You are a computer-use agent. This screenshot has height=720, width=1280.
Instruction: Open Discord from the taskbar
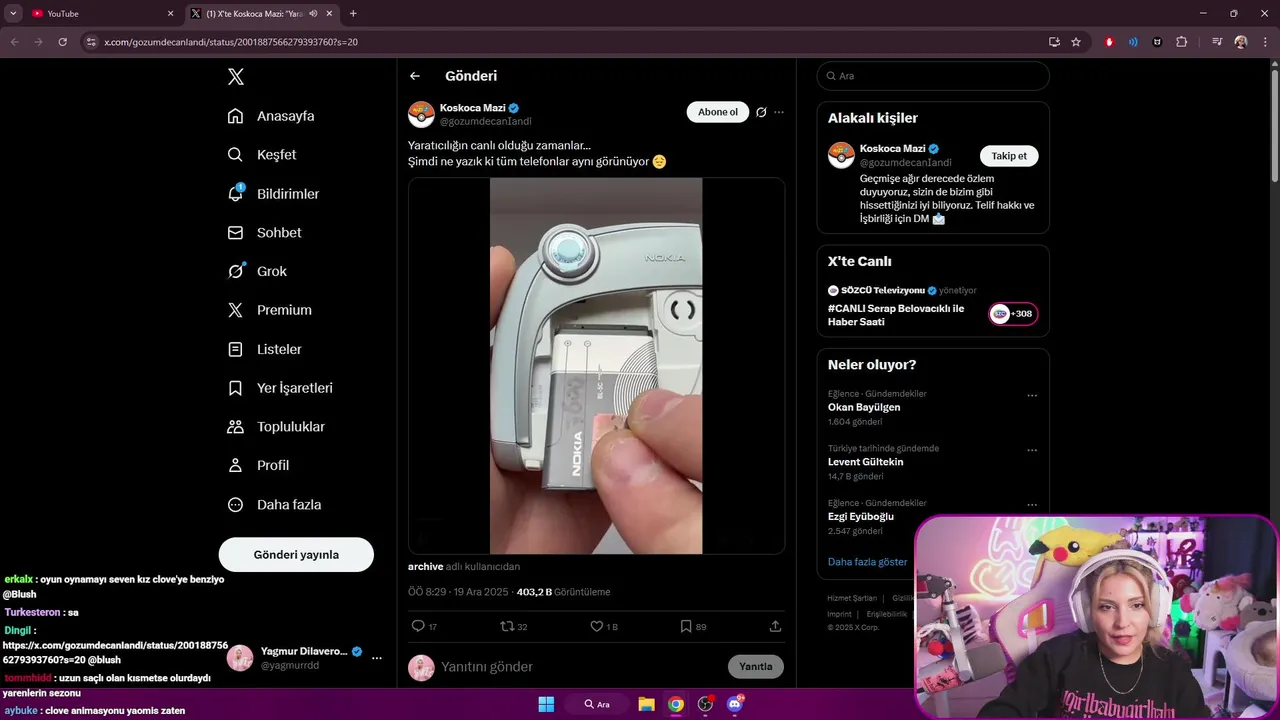coord(735,704)
